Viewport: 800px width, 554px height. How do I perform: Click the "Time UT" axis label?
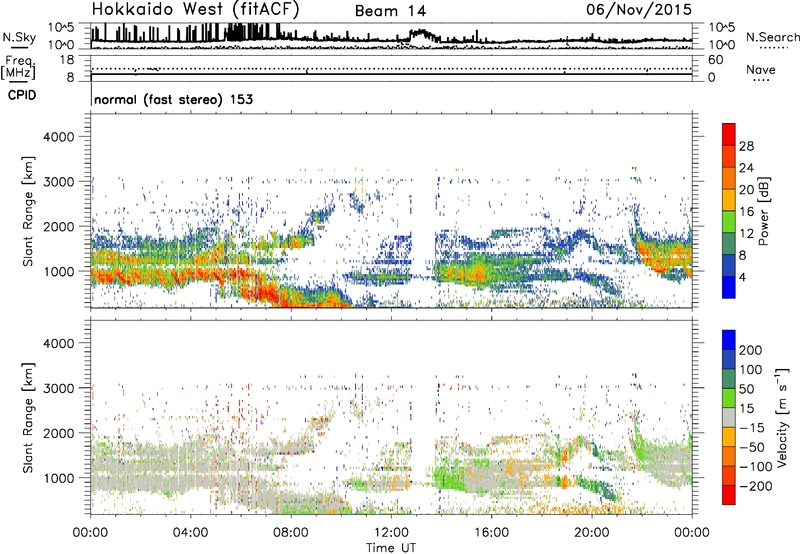(391, 548)
